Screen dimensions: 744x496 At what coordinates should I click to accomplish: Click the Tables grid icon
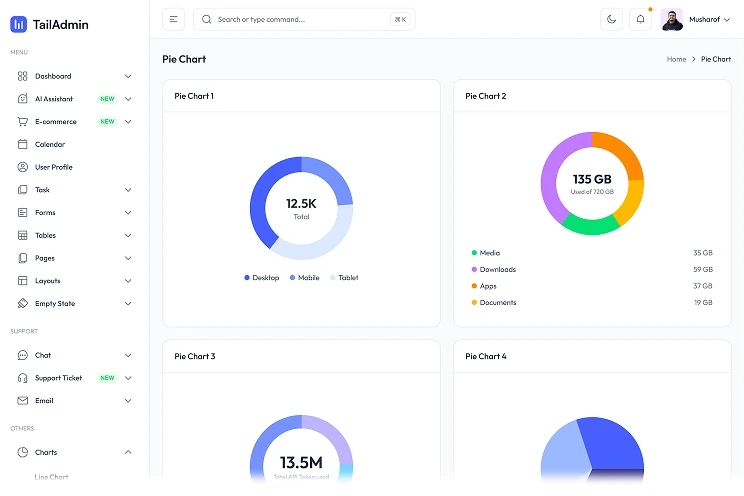point(22,235)
